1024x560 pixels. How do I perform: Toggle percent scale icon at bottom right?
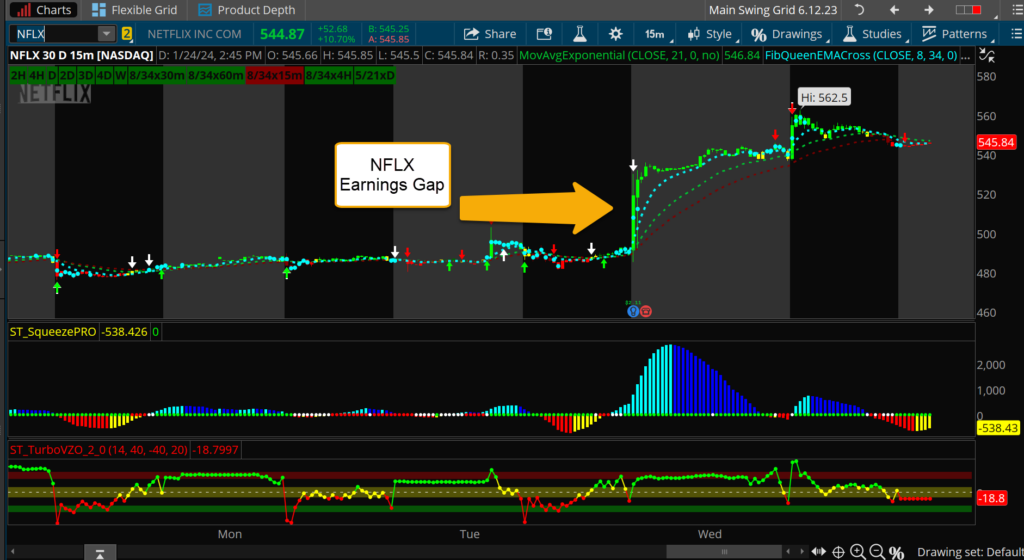[x=897, y=552]
